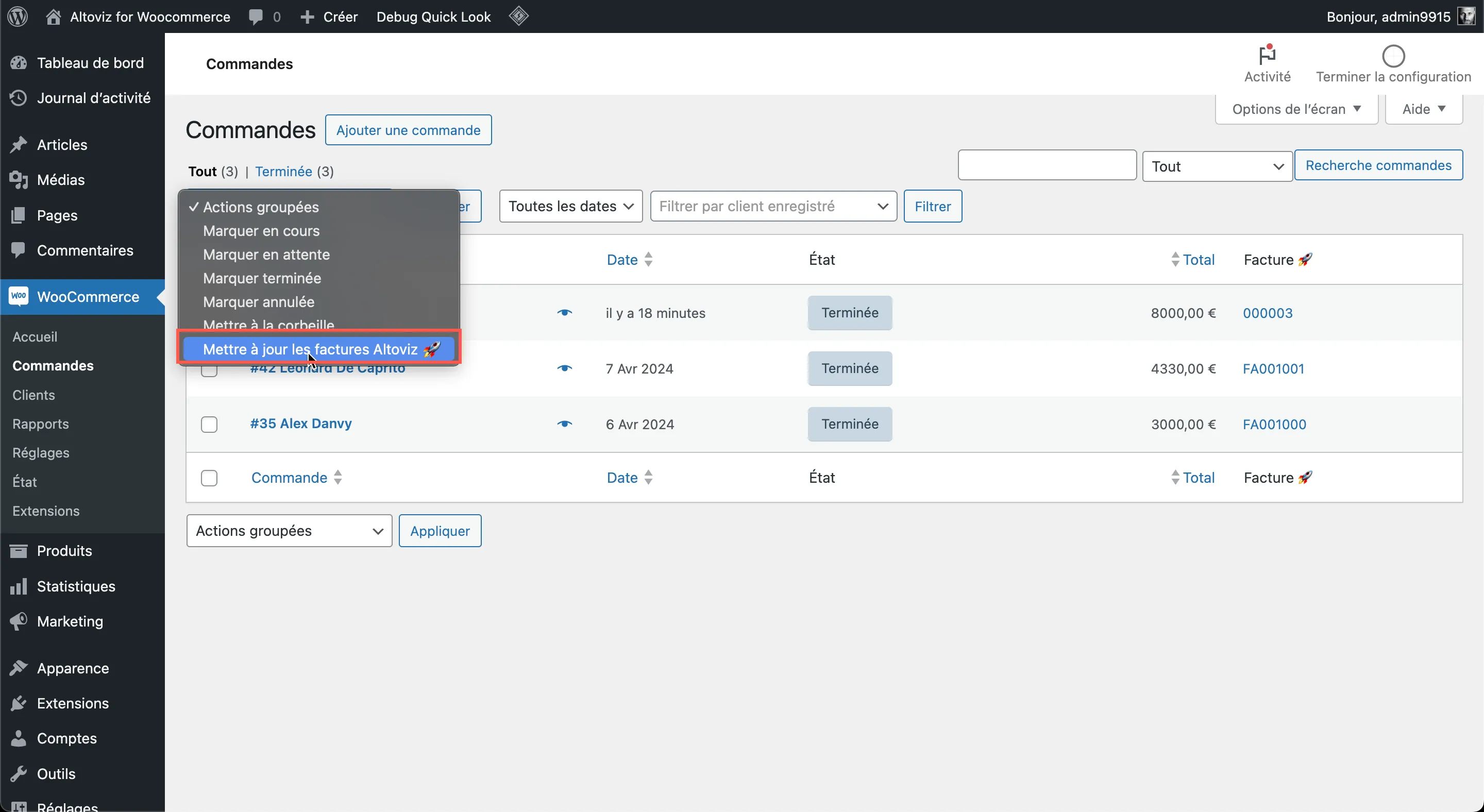Open Debug Quick Look in the admin bar
This screenshot has width=1484, height=812.
433,16
